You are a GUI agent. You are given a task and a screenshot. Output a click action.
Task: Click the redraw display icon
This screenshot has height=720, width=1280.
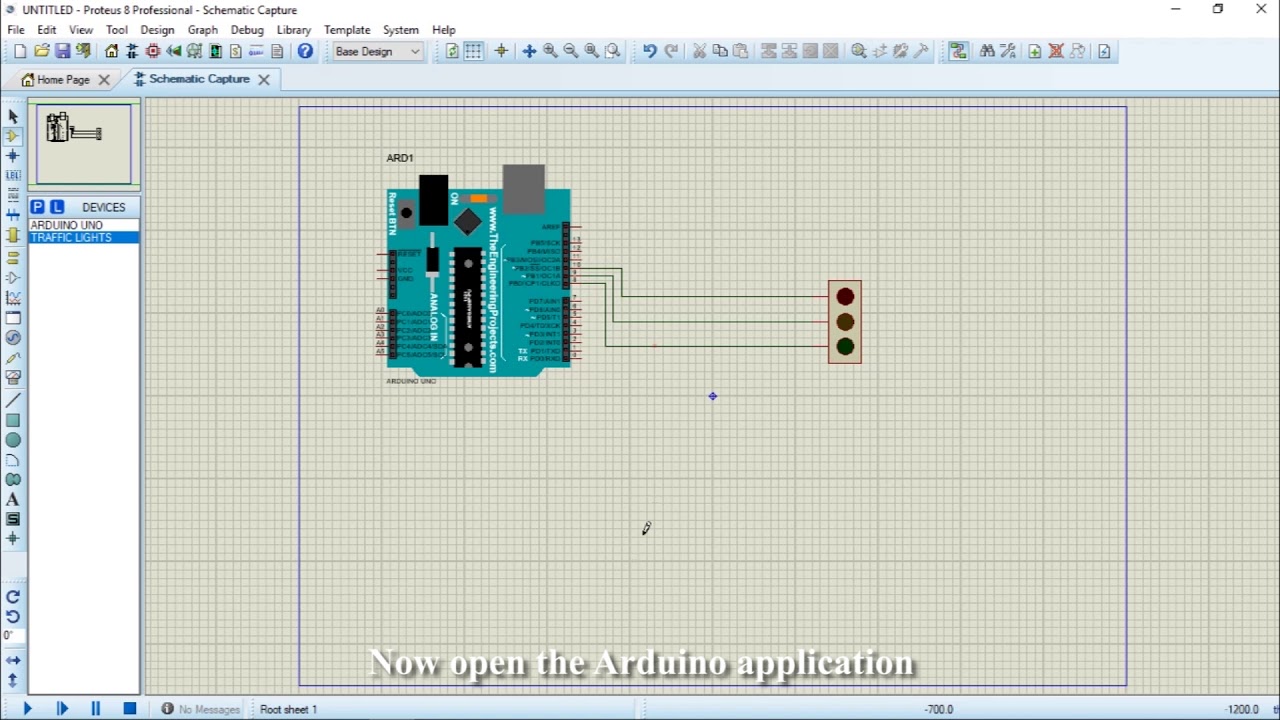click(x=452, y=51)
